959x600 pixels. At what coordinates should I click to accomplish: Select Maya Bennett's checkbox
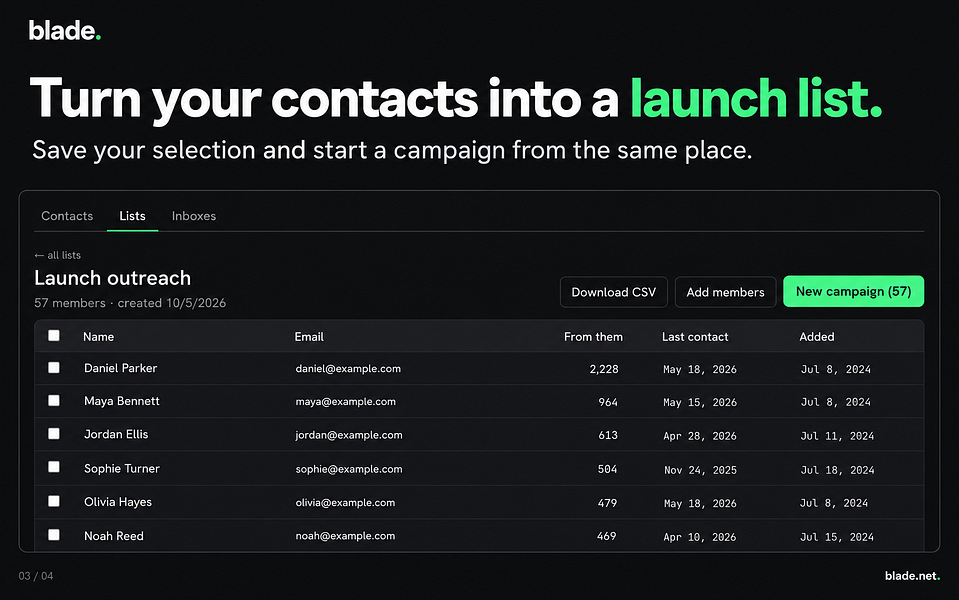tap(54, 400)
